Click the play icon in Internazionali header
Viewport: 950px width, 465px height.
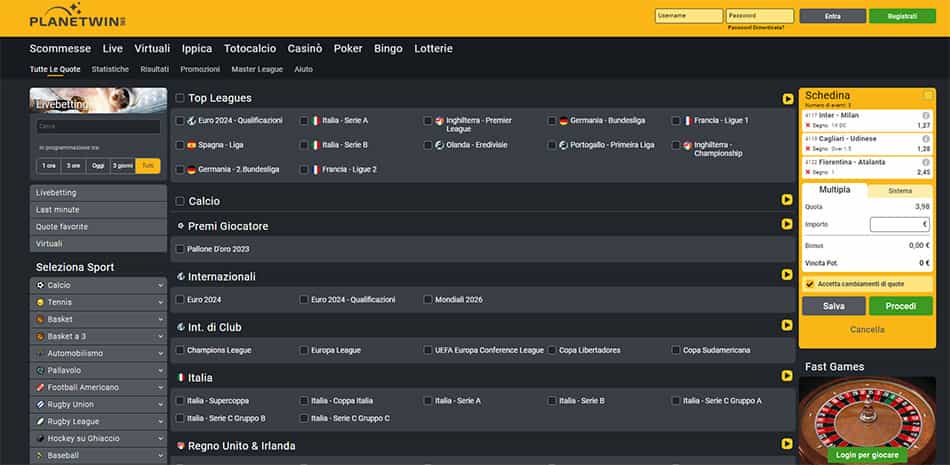[787, 275]
